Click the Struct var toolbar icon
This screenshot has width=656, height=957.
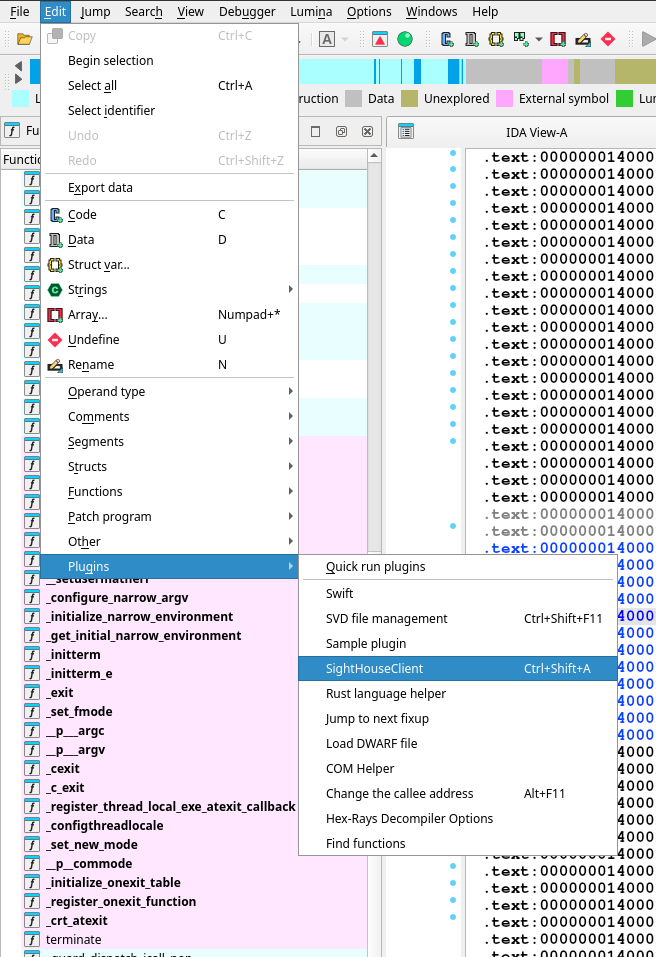496,40
